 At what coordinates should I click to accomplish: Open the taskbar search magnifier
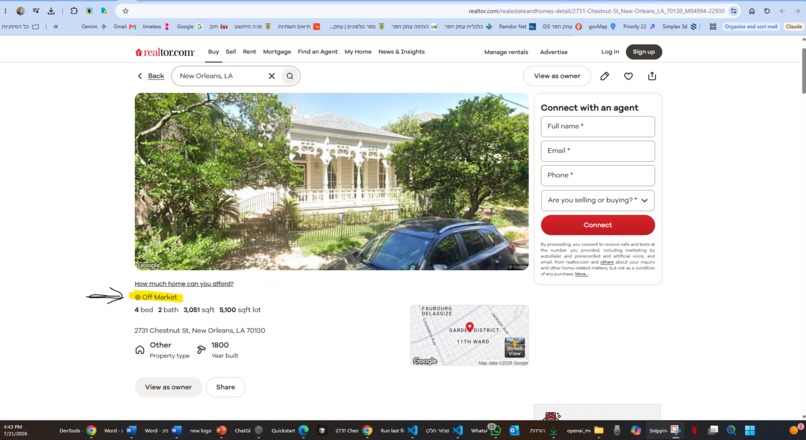pyautogui.click(x=731, y=430)
